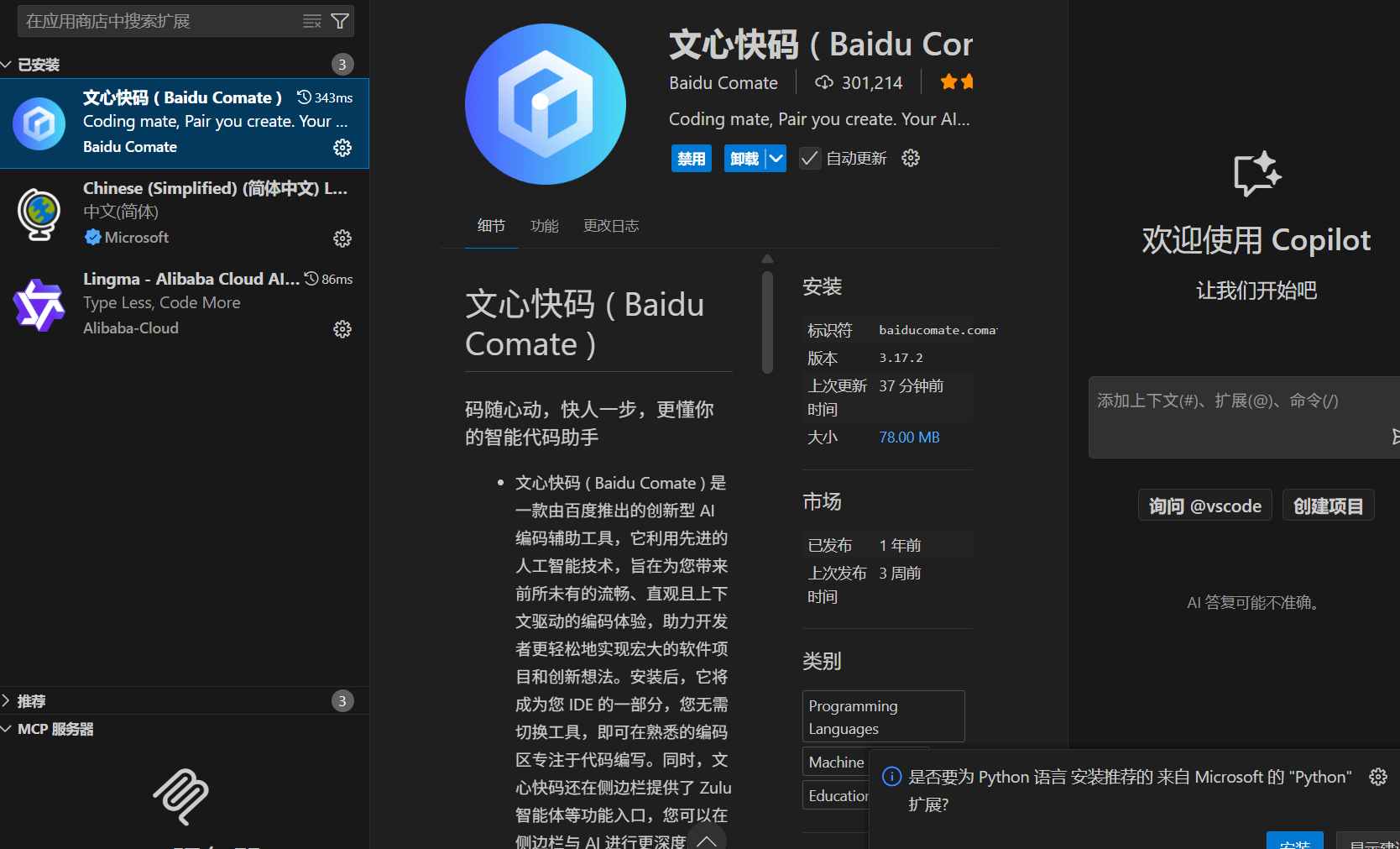Open manage gear for Chinese Simplified extension

[342, 238]
